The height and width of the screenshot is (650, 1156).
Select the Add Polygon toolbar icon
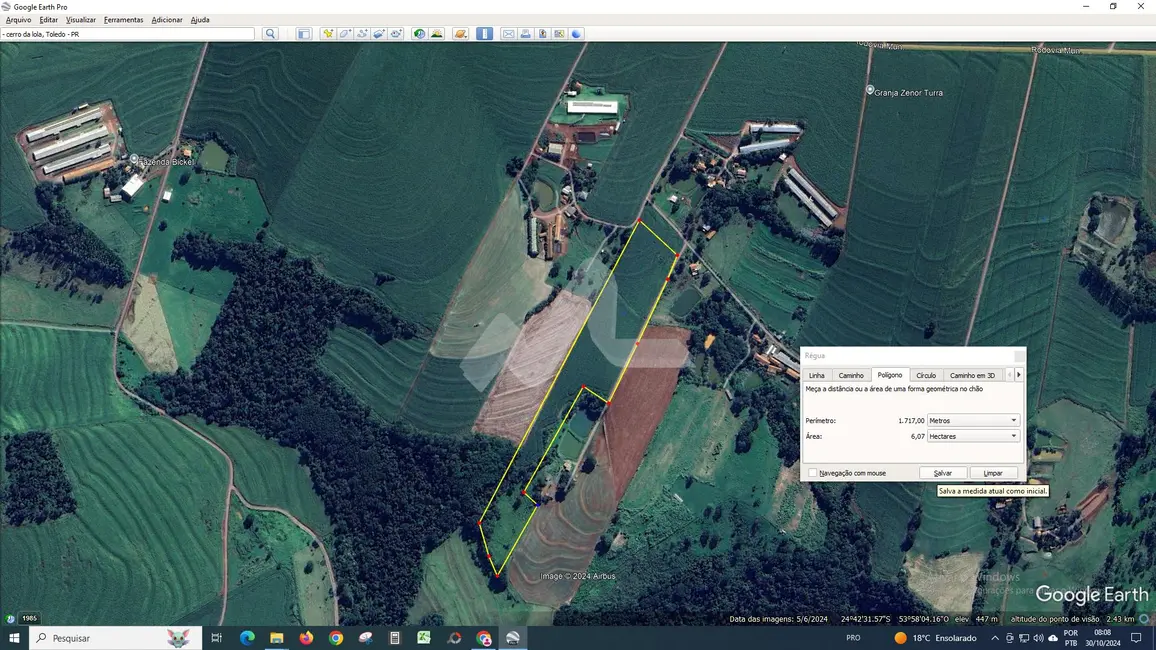pyautogui.click(x=345, y=34)
